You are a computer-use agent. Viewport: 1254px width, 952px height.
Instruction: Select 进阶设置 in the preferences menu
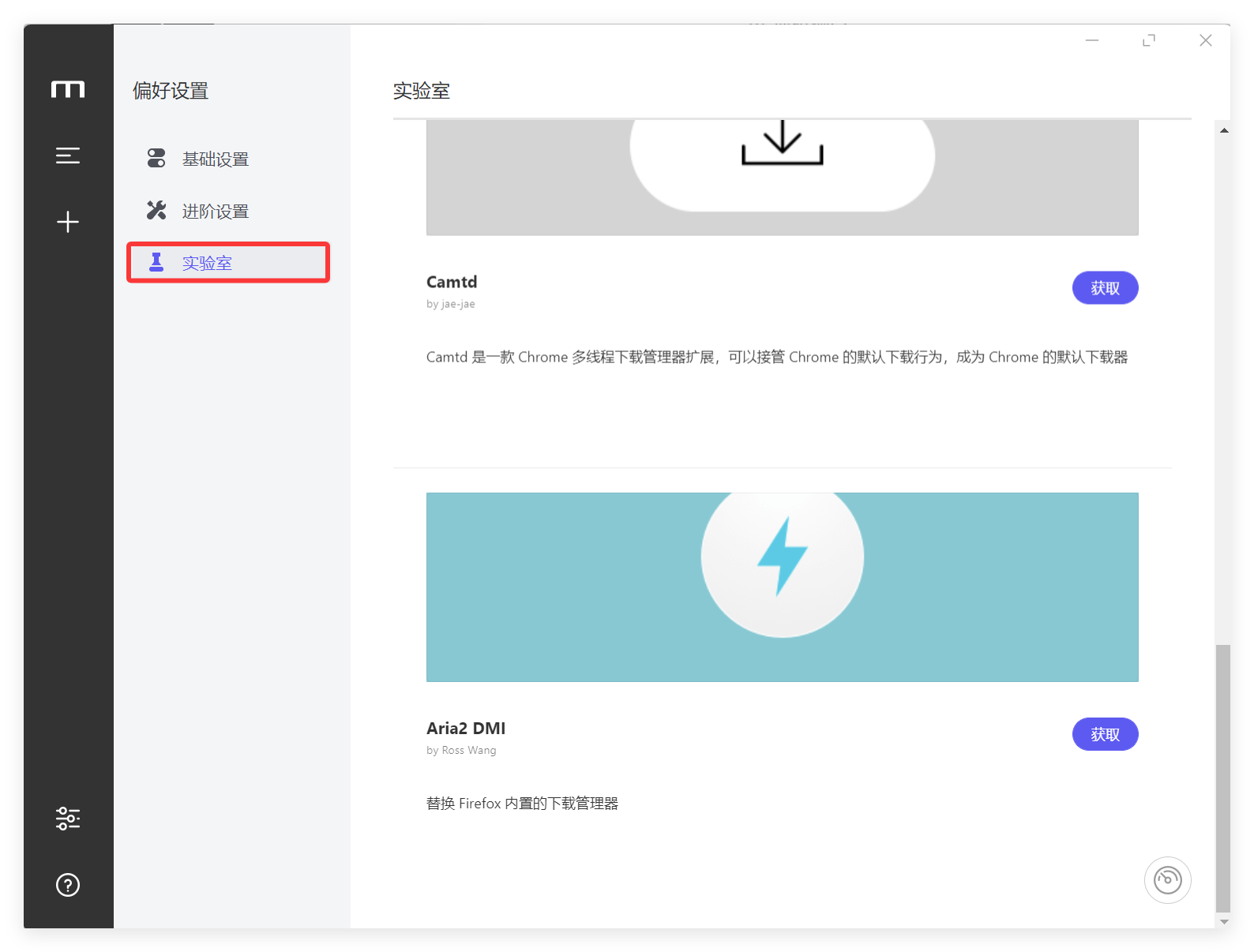(x=228, y=211)
